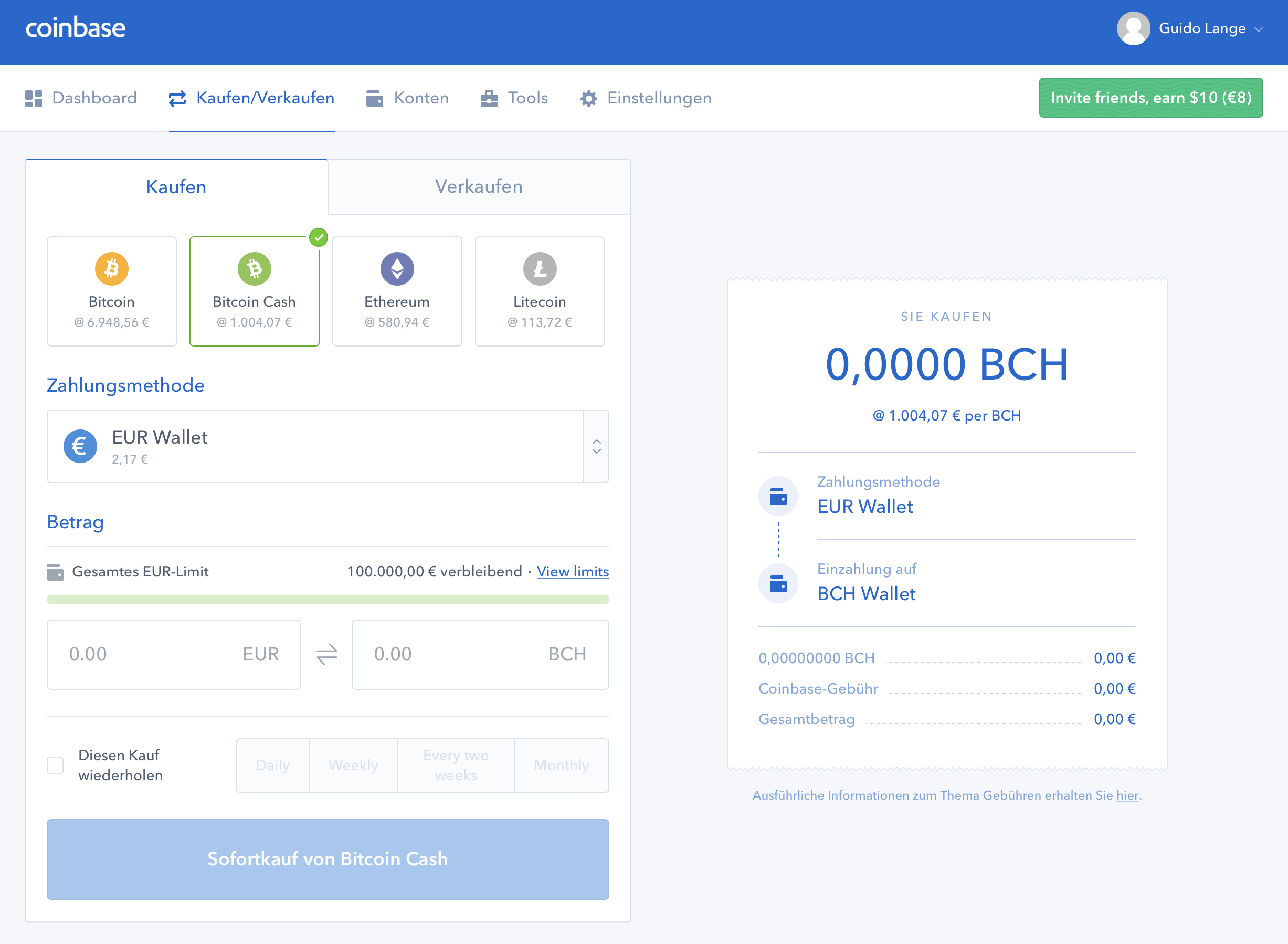Image resolution: width=1288 pixels, height=944 pixels.
Task: Click the green checkmark on Bitcoin Cash card
Action: (x=319, y=237)
